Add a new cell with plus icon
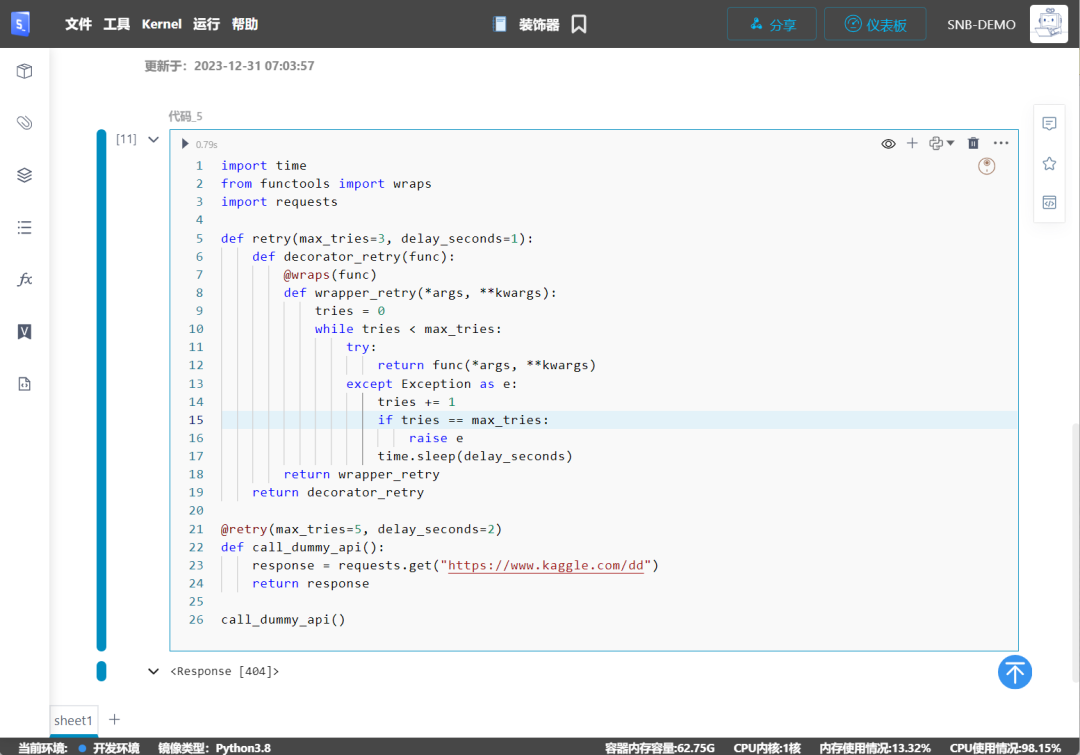The height and width of the screenshot is (755, 1080). tap(912, 143)
